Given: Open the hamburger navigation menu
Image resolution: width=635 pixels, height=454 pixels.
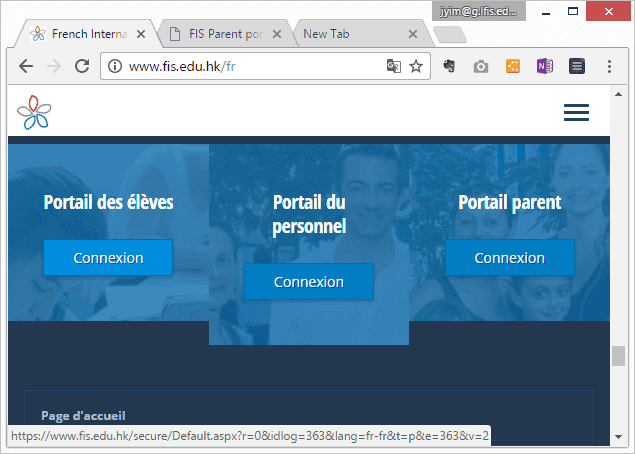Looking at the screenshot, I should (576, 112).
